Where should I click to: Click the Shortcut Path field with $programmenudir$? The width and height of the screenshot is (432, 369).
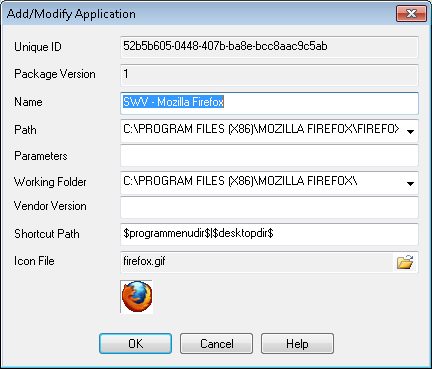pyautogui.click(x=269, y=234)
